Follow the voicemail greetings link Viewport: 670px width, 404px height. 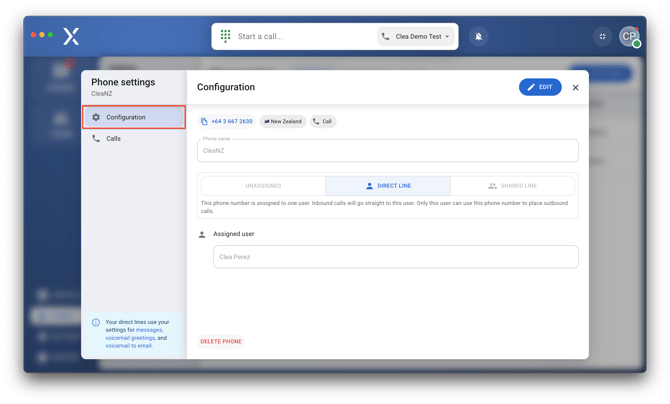pyautogui.click(x=130, y=338)
